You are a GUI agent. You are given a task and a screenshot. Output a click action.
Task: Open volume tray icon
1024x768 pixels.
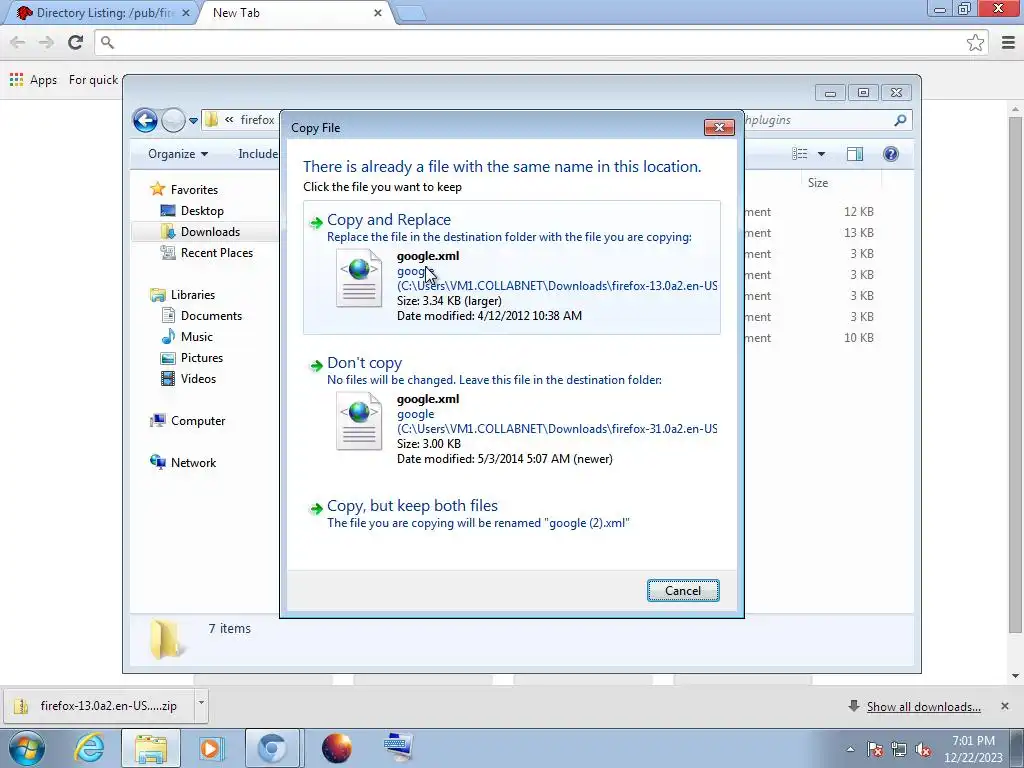[x=923, y=749]
